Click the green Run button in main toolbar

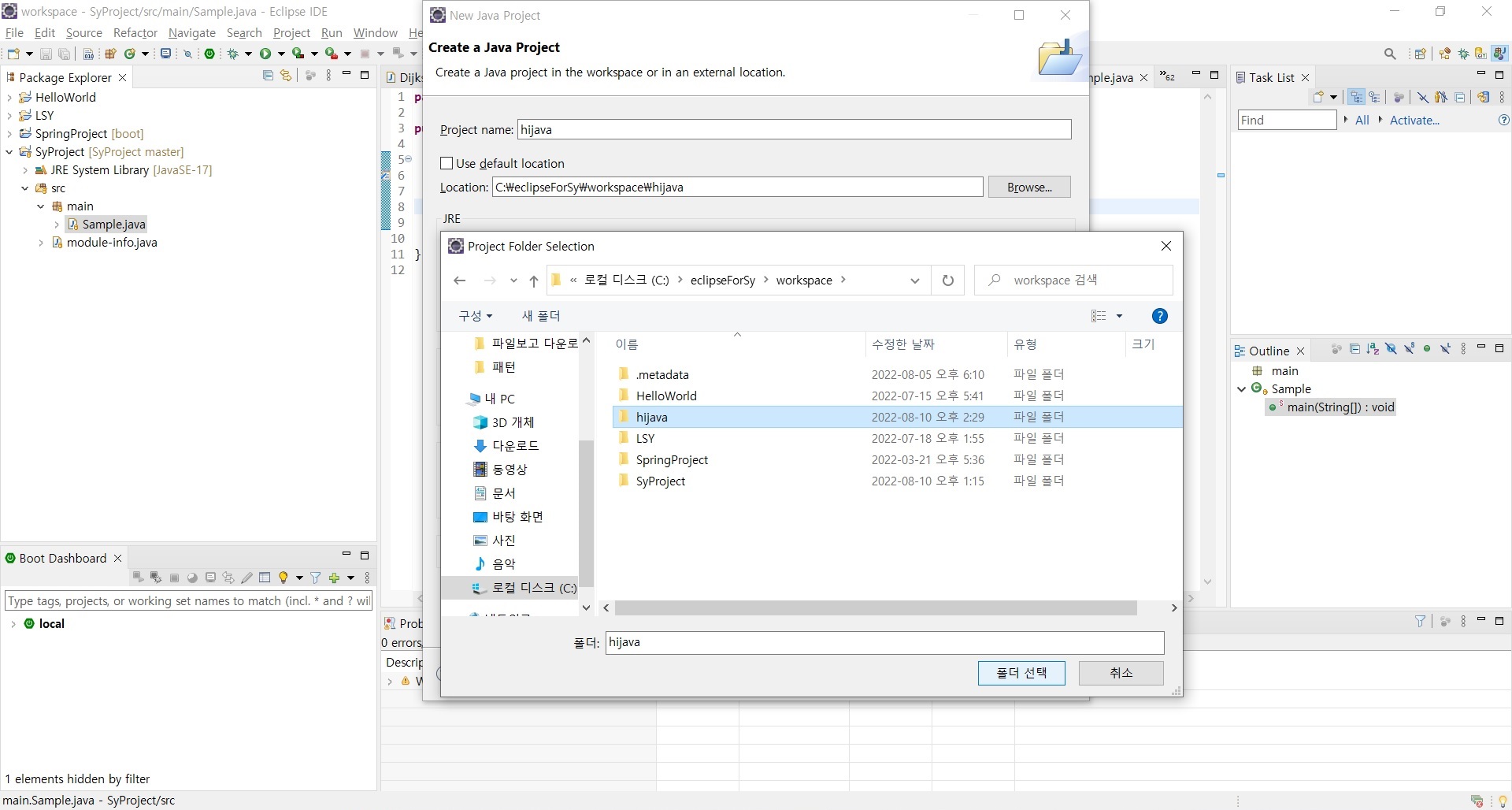coord(265,54)
